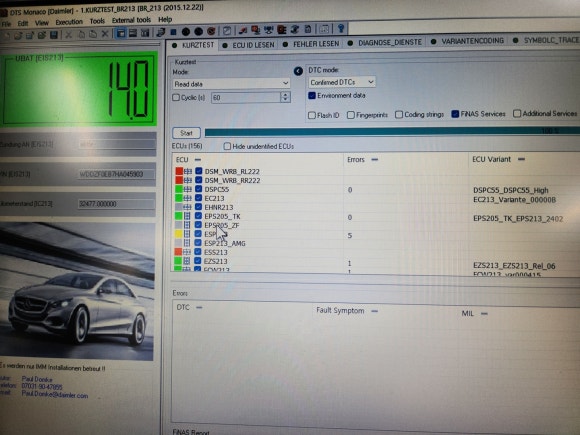Click the minus sign next to ECU Variant header
The height and width of the screenshot is (435, 580).
[x=521, y=159]
